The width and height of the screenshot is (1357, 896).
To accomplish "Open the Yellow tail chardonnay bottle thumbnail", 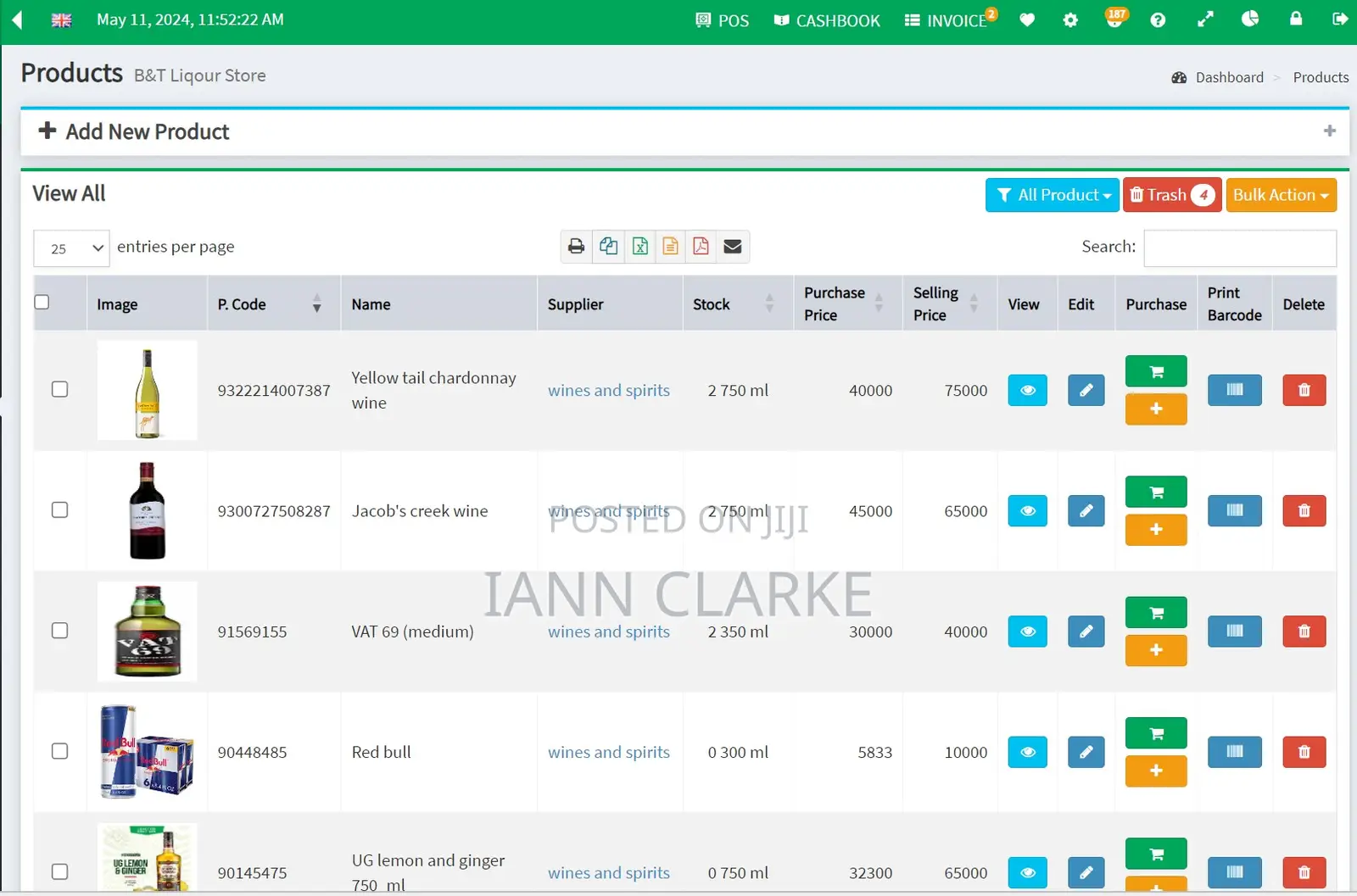I will (x=148, y=391).
